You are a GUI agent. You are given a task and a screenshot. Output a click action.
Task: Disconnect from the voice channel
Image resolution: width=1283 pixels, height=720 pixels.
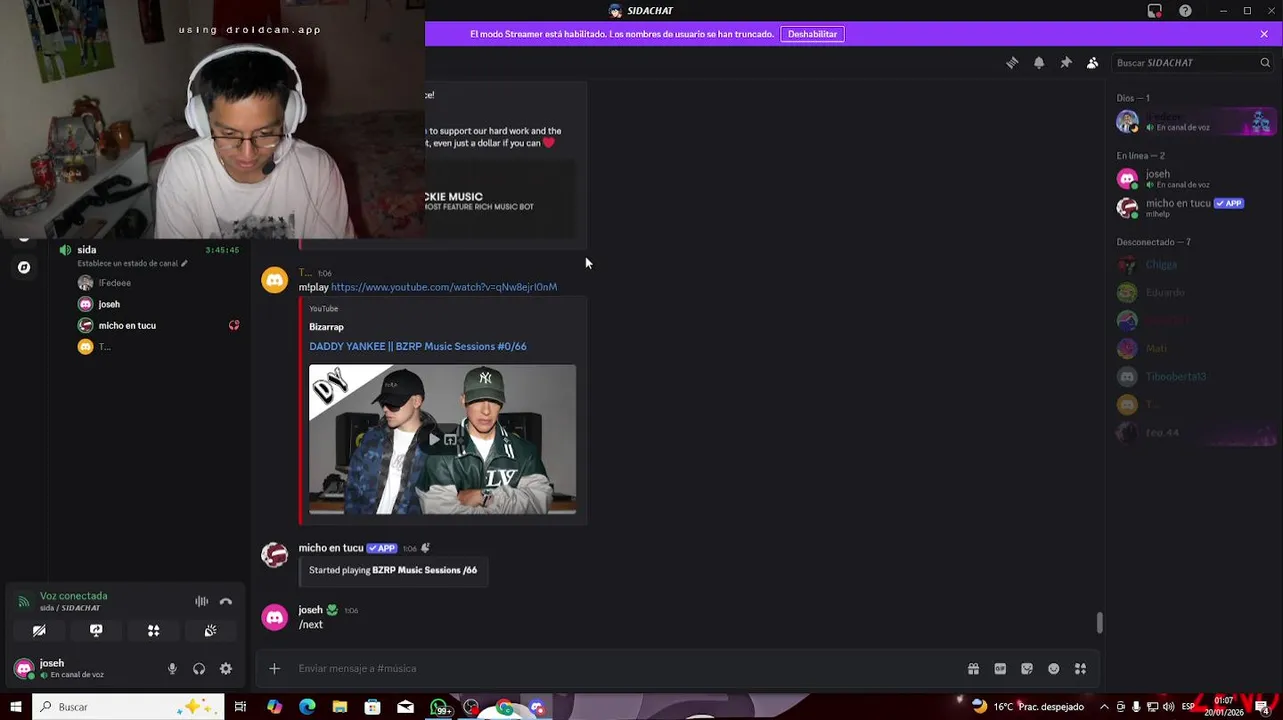click(x=226, y=602)
